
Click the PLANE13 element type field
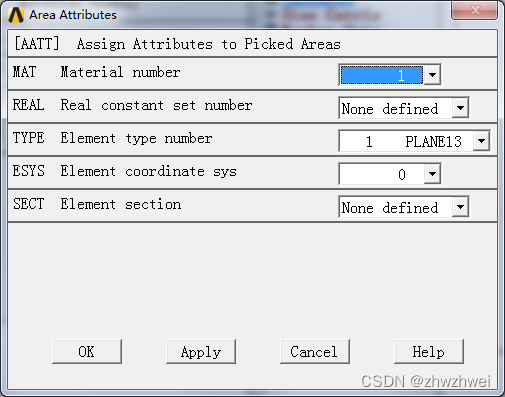pos(406,141)
